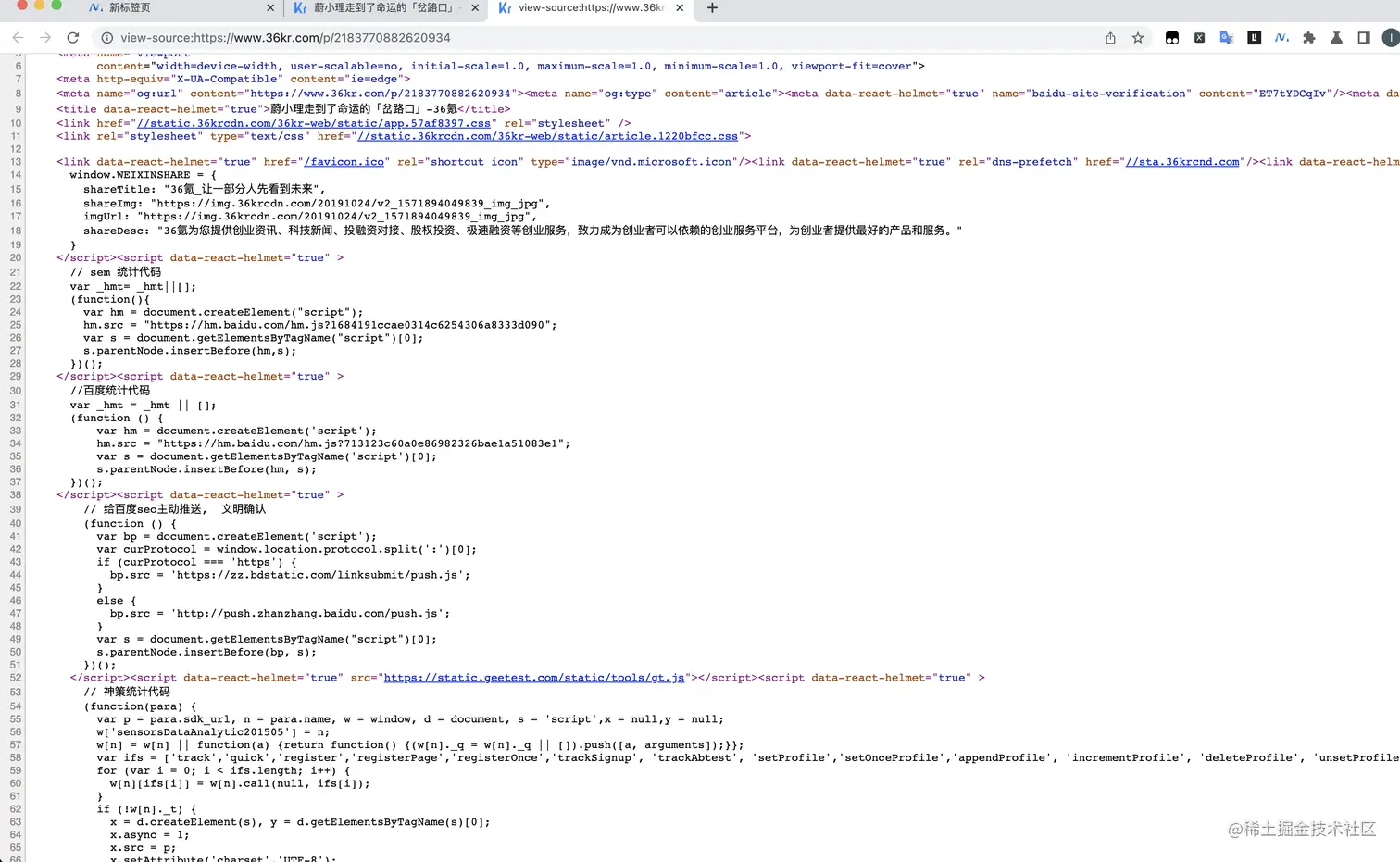Image resolution: width=1400 pixels, height=862 pixels.
Task: Click the shareImg URL line
Action: [317, 204]
